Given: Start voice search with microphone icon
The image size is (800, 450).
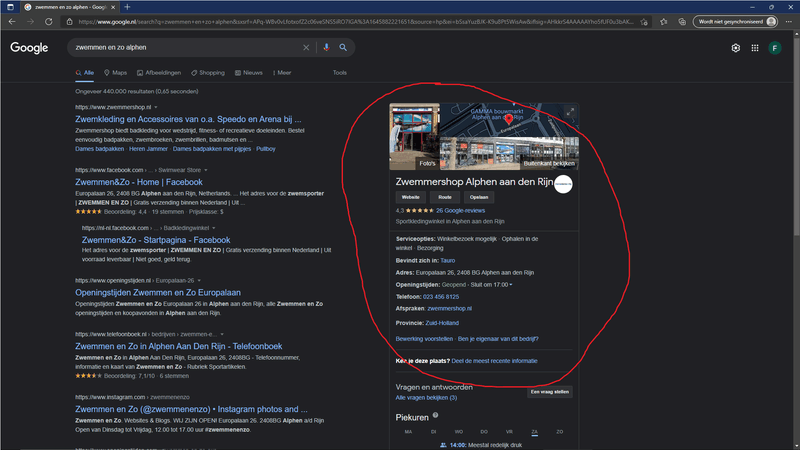Looking at the screenshot, I should 326,47.
